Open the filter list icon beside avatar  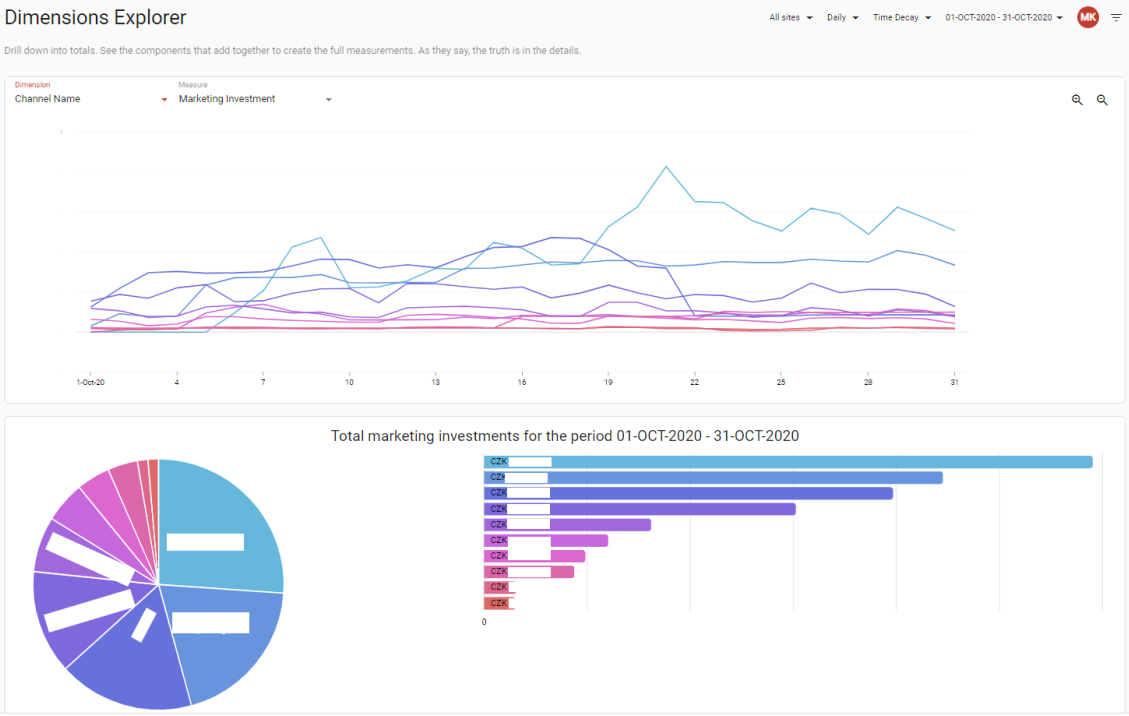click(x=1115, y=17)
